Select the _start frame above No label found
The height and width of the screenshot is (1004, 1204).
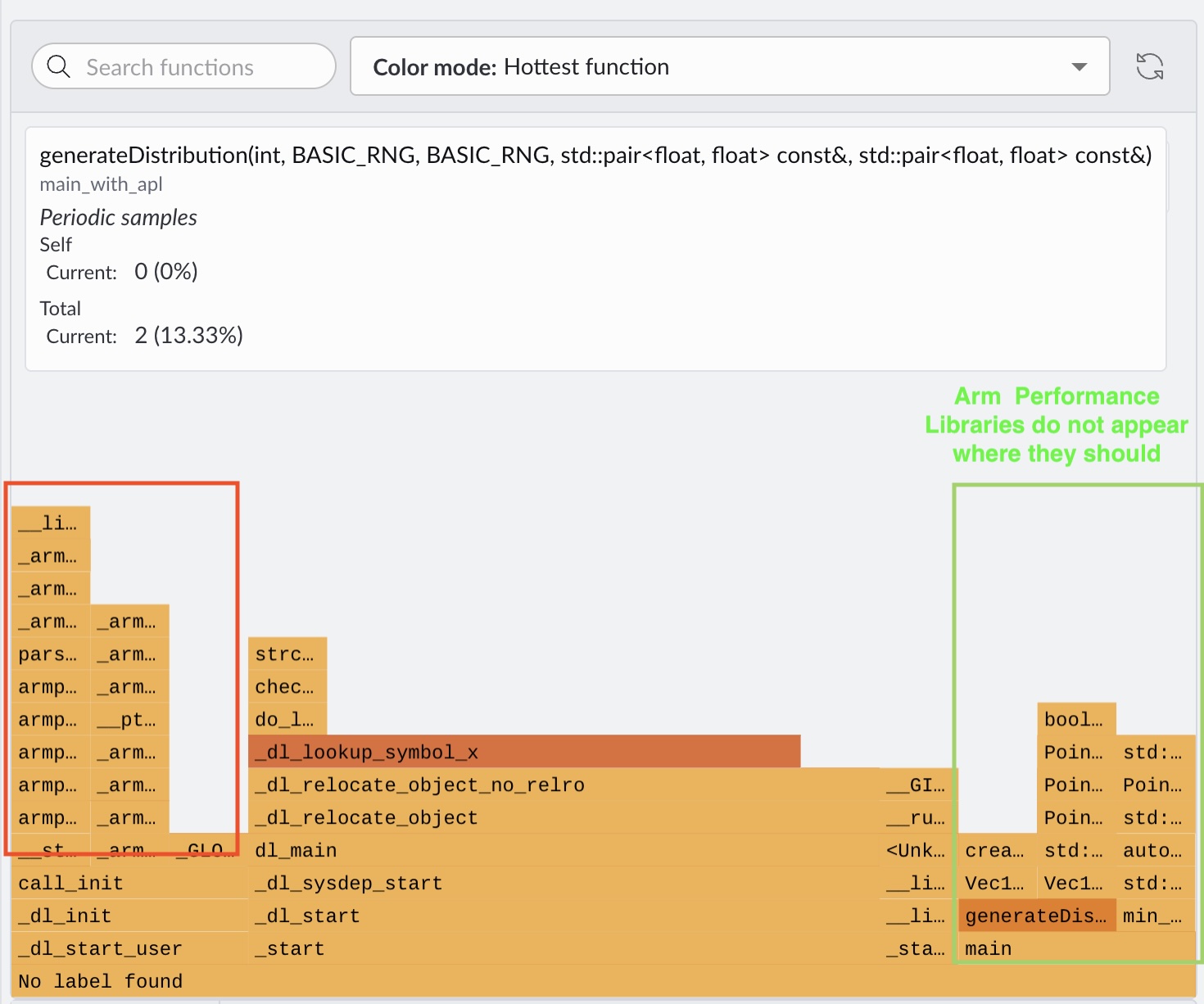pyautogui.click(x=524, y=947)
